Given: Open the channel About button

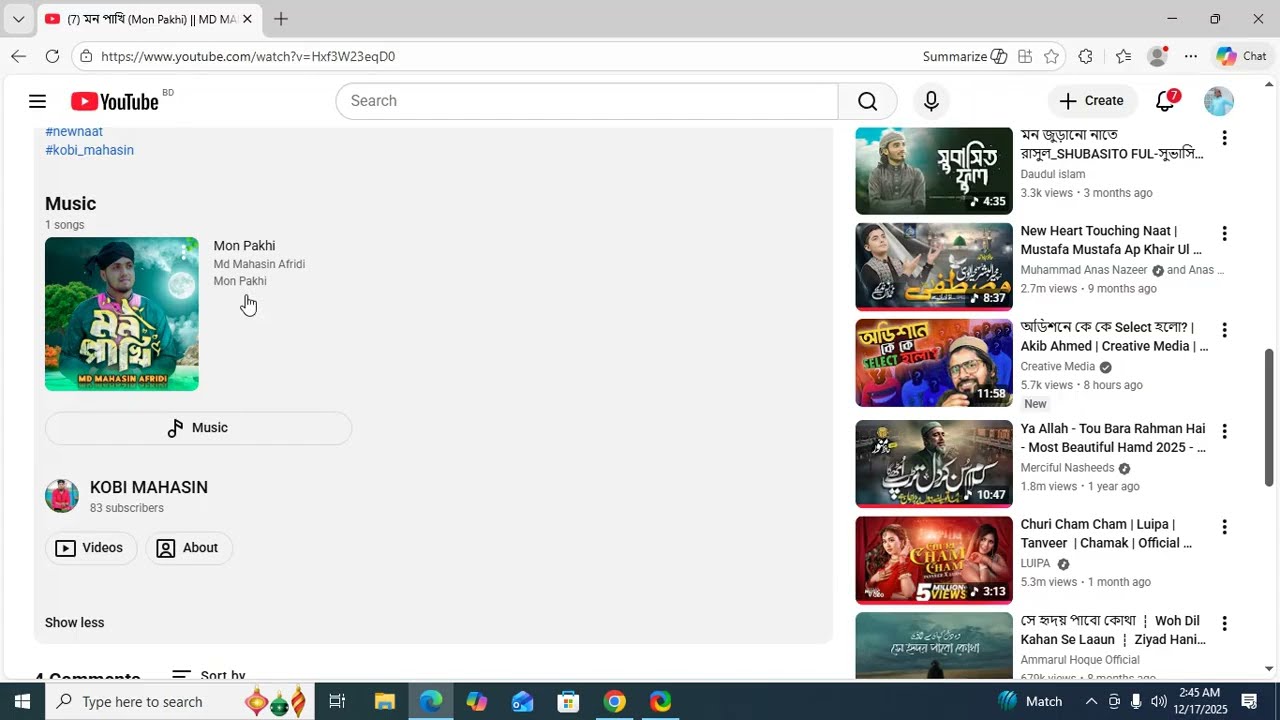Looking at the screenshot, I should pyautogui.click(x=189, y=548).
